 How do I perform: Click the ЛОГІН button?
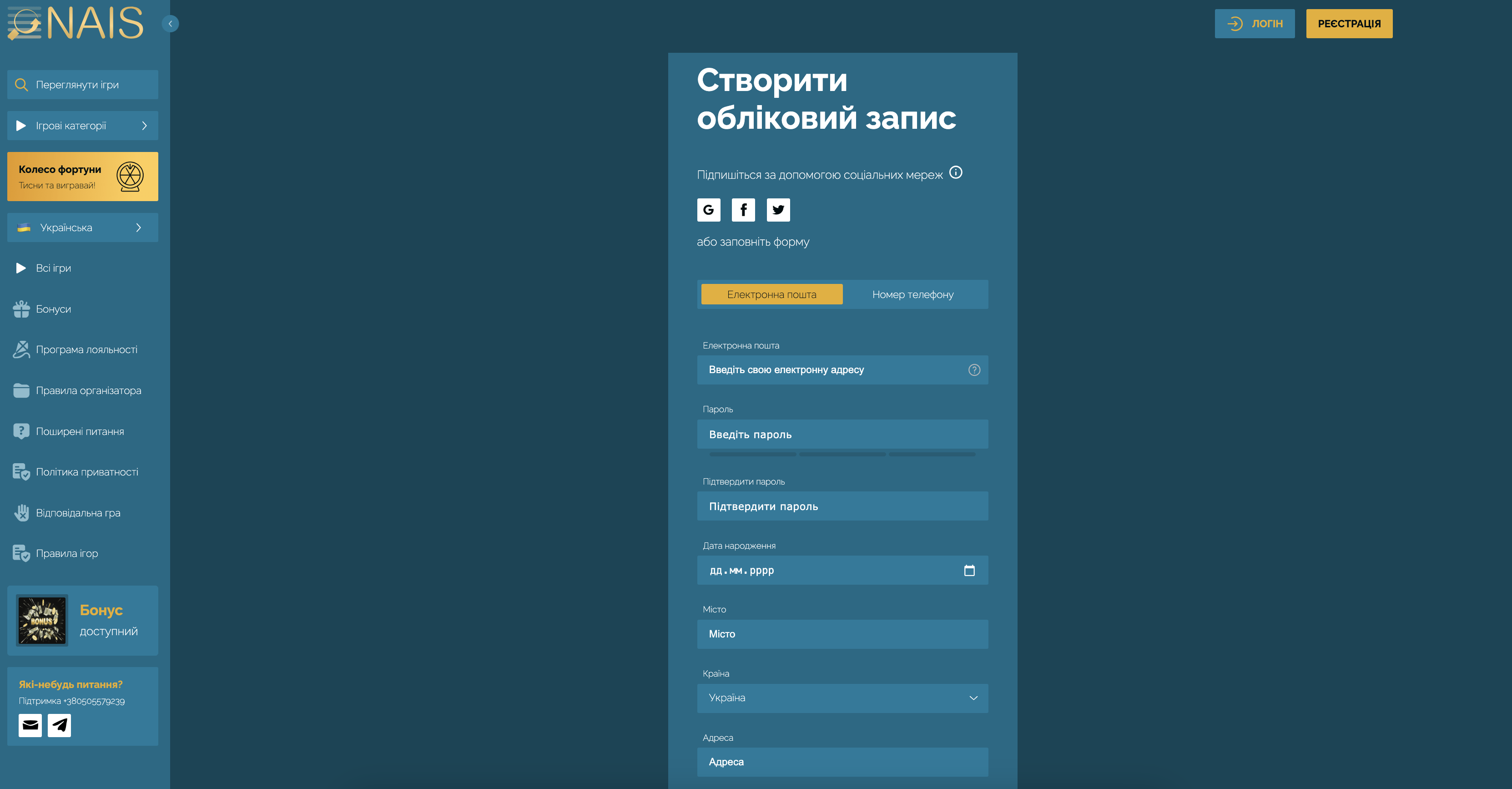1255,24
